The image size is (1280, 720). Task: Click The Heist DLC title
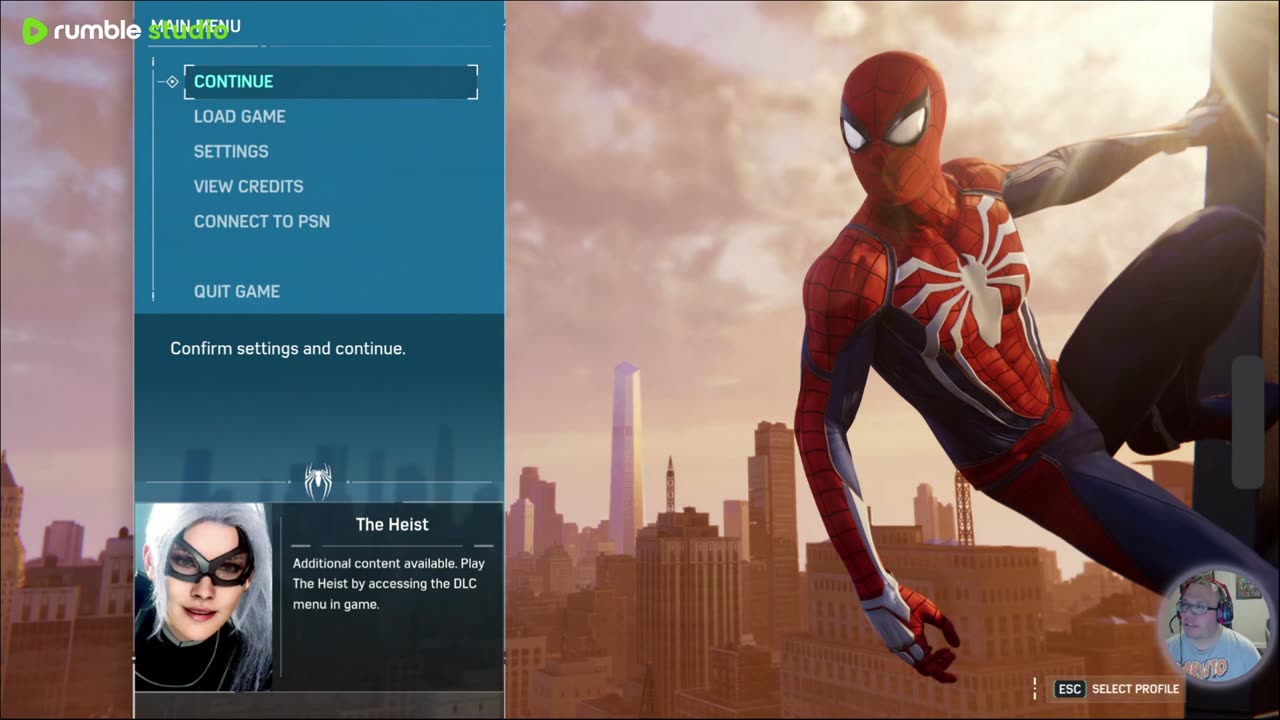[x=392, y=525]
